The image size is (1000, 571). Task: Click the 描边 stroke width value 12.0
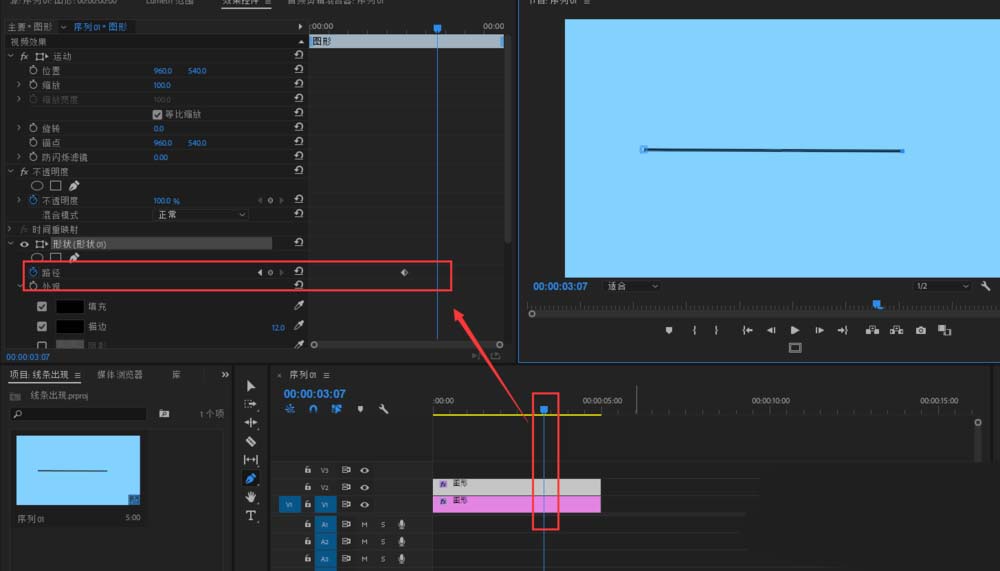pos(278,327)
